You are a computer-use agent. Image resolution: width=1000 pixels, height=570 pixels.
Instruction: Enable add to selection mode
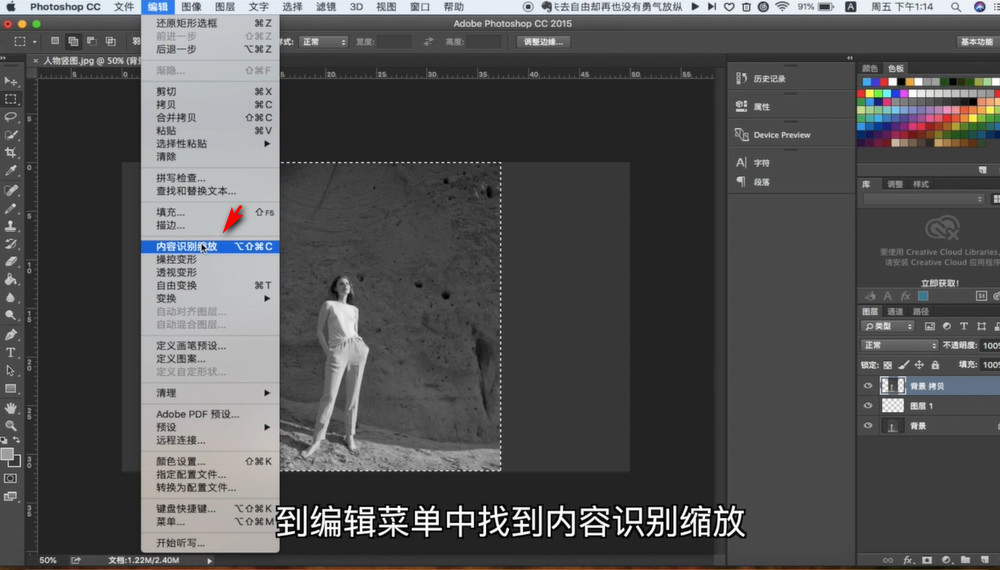73,41
